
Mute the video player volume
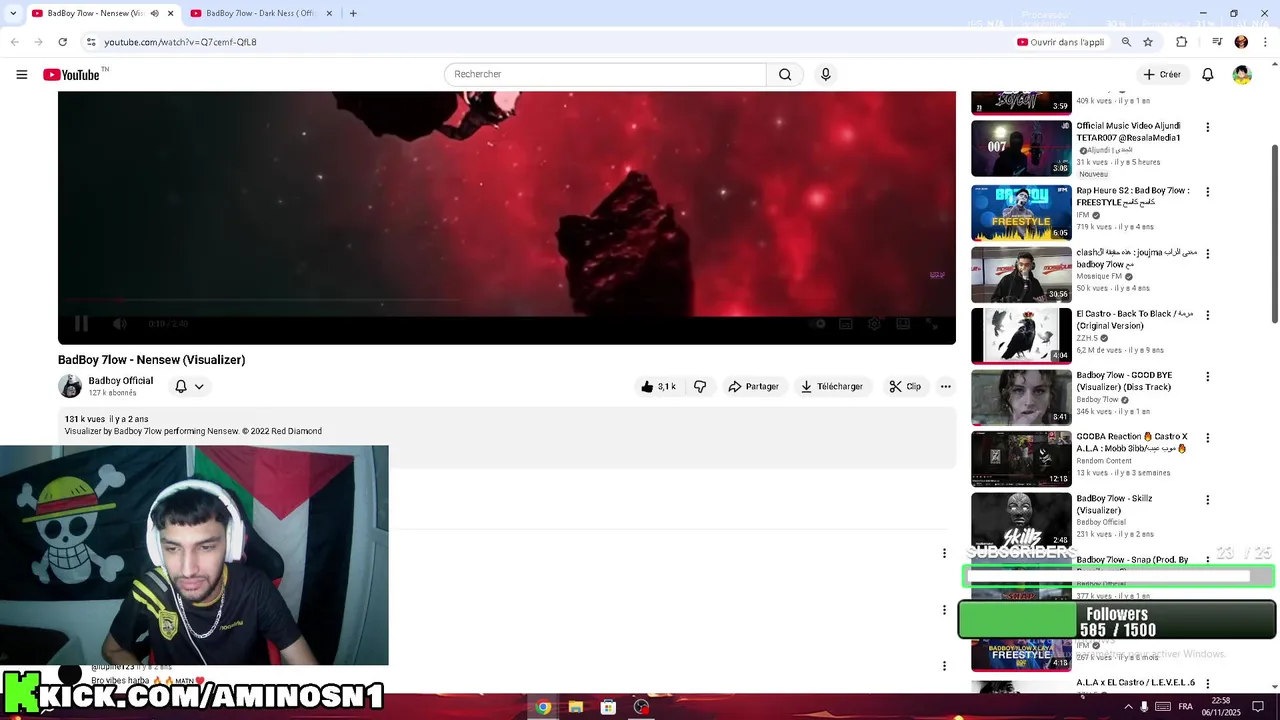click(x=119, y=323)
